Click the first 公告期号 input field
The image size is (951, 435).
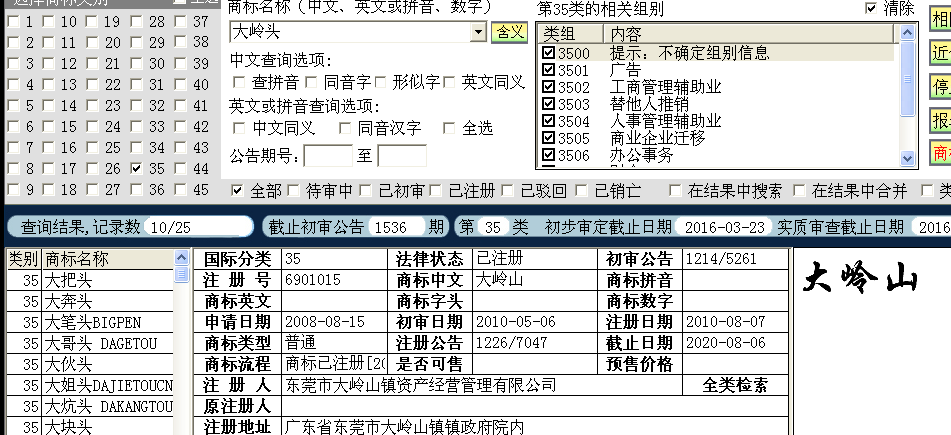pyautogui.click(x=328, y=156)
